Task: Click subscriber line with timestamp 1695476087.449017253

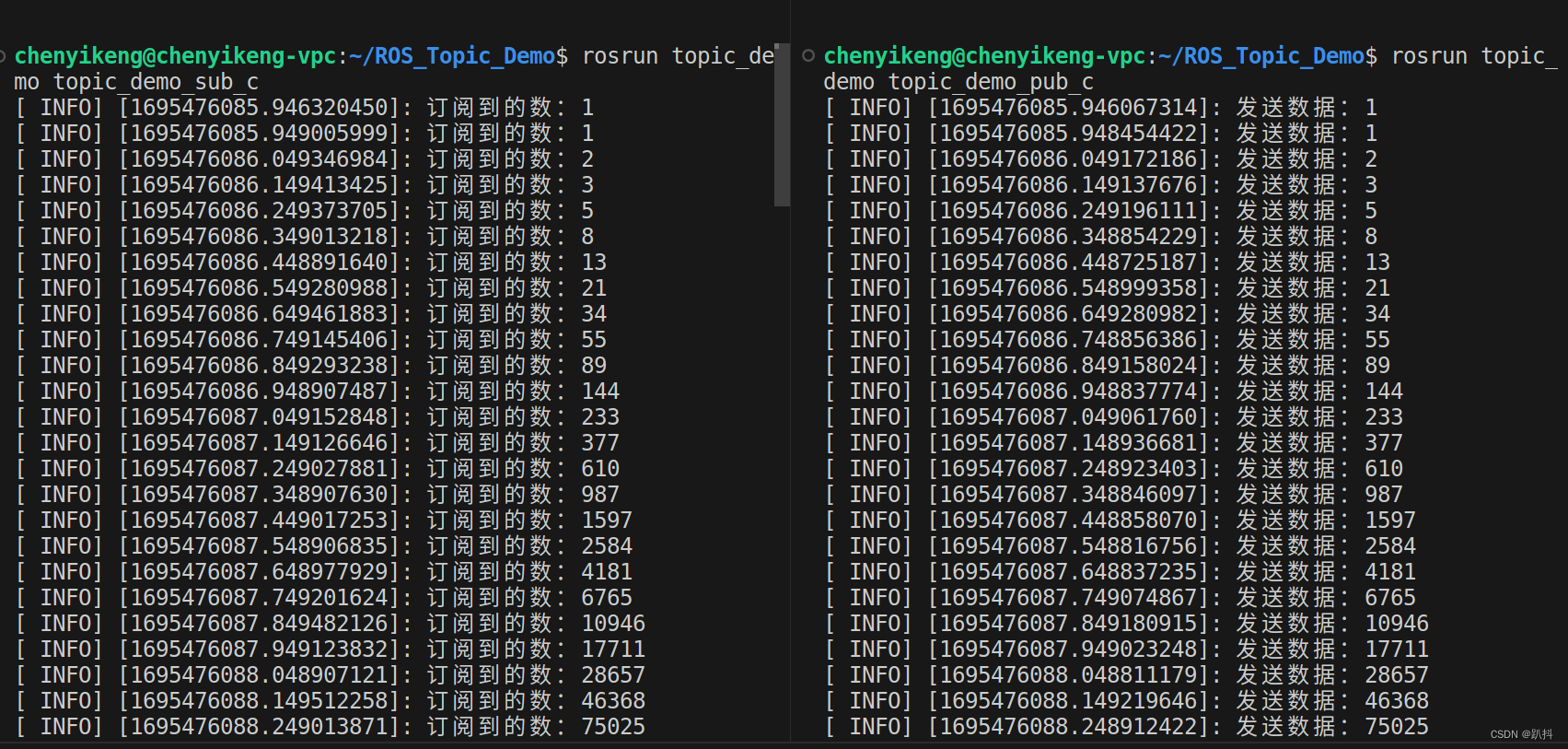Action: [x=324, y=521]
